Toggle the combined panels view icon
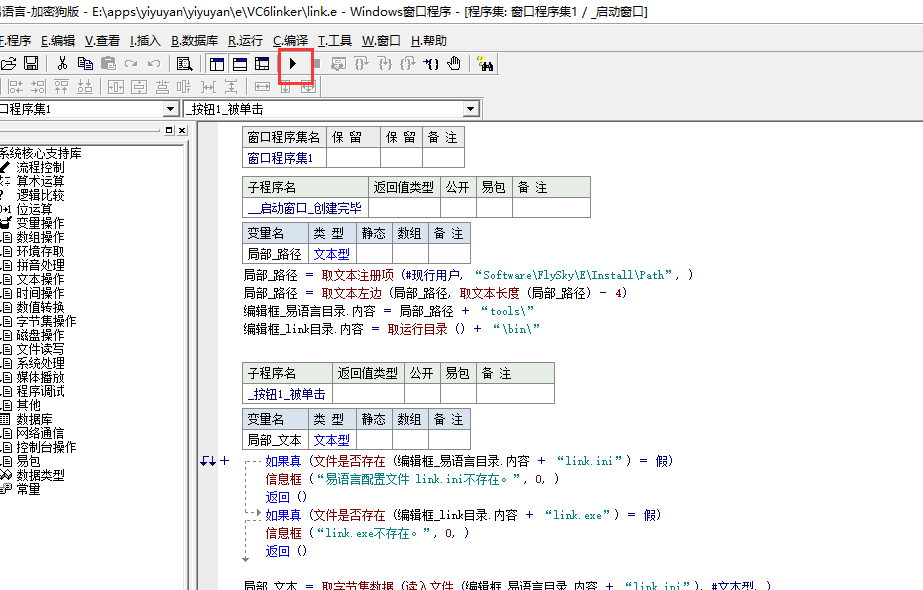Viewport: 923px width, 590px height. (262, 64)
